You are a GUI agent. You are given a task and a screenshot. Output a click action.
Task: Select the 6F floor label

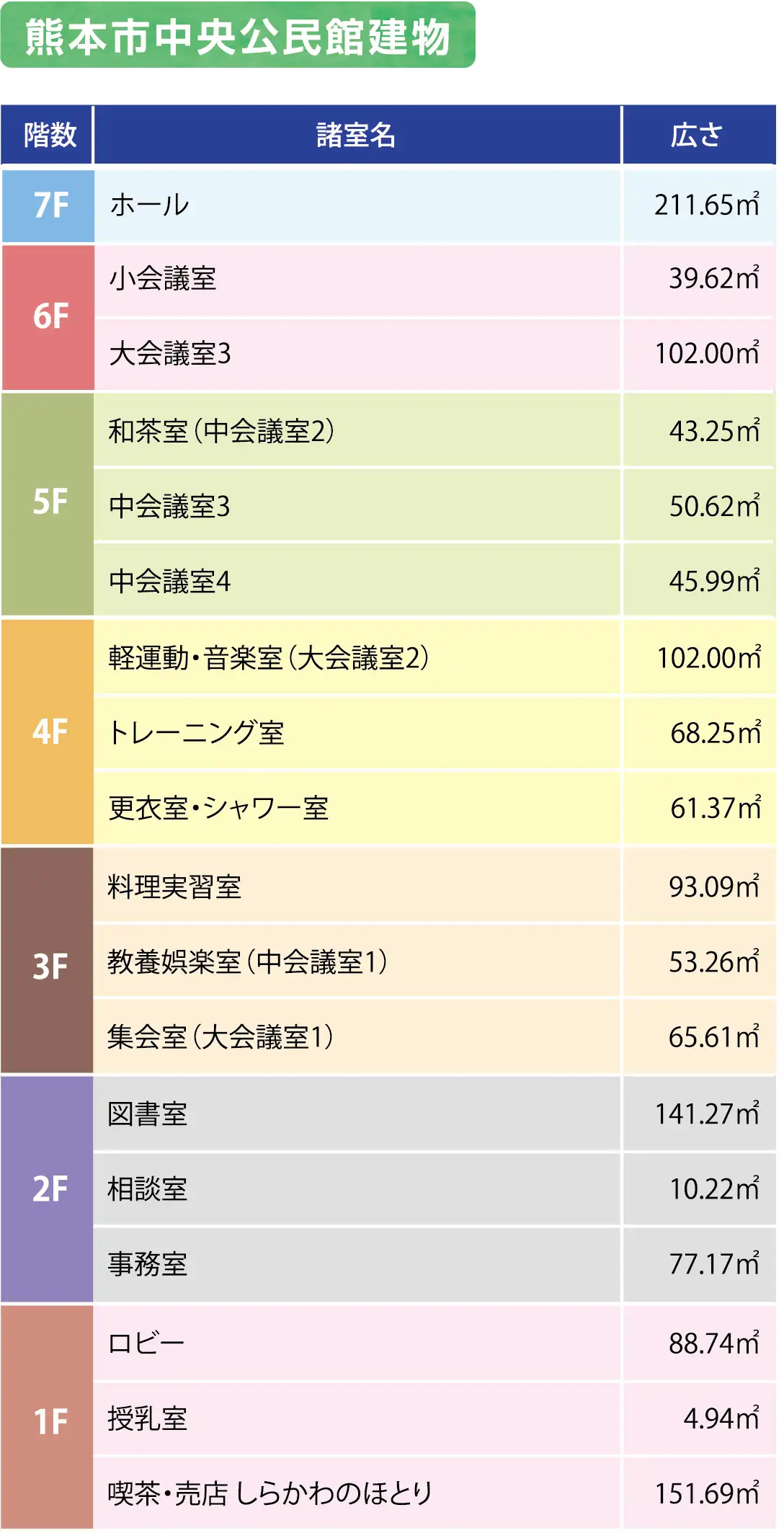(x=49, y=317)
